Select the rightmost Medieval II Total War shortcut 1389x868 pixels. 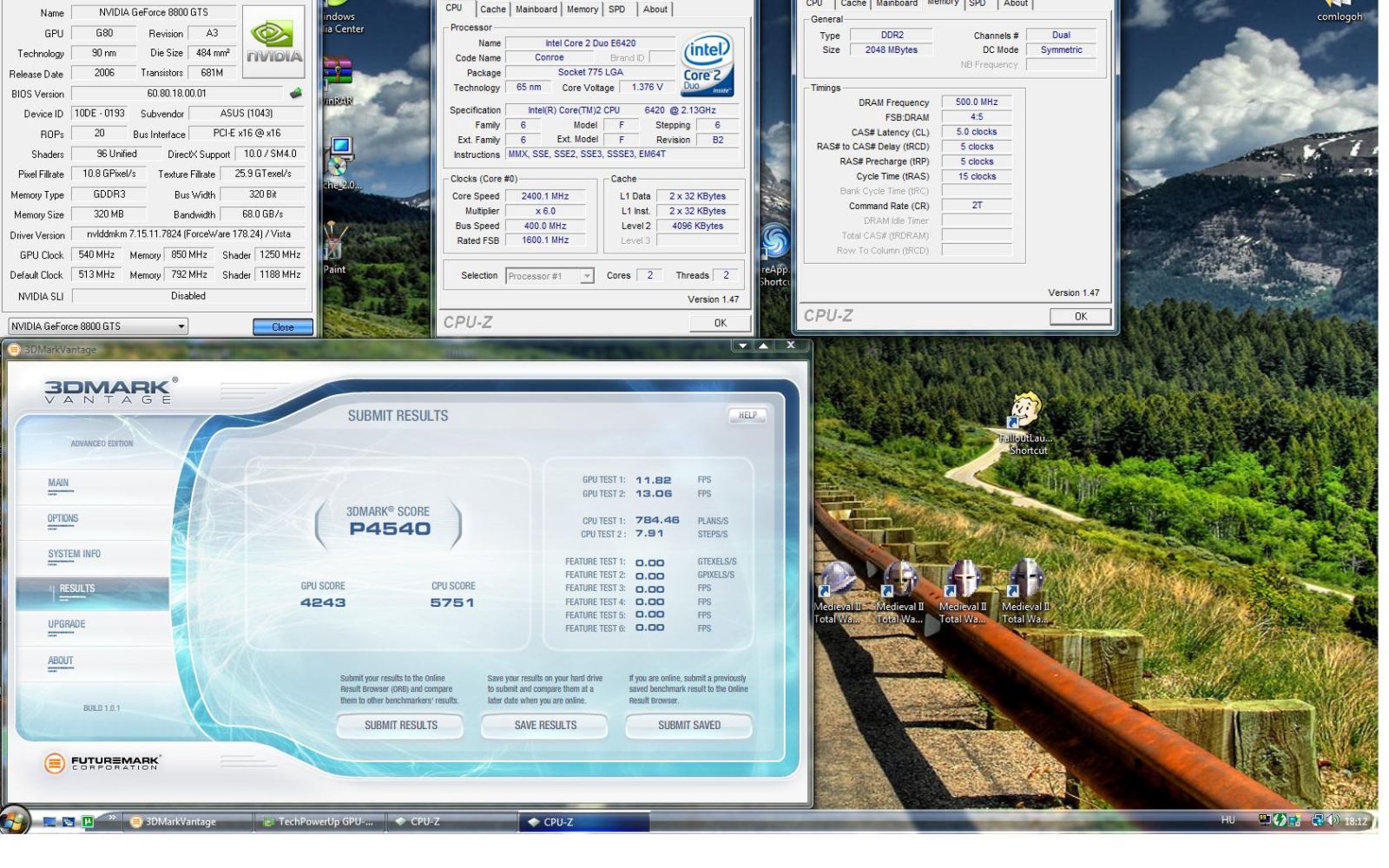pos(1025,592)
